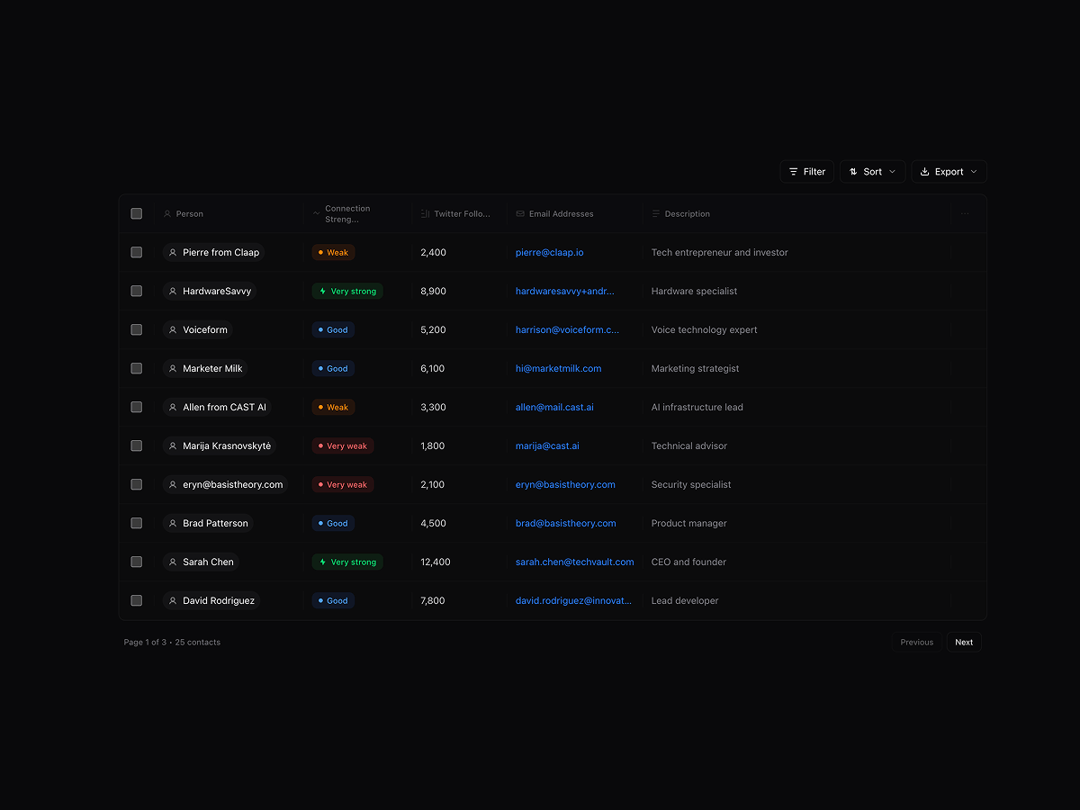Click the Description column header

point(681,214)
